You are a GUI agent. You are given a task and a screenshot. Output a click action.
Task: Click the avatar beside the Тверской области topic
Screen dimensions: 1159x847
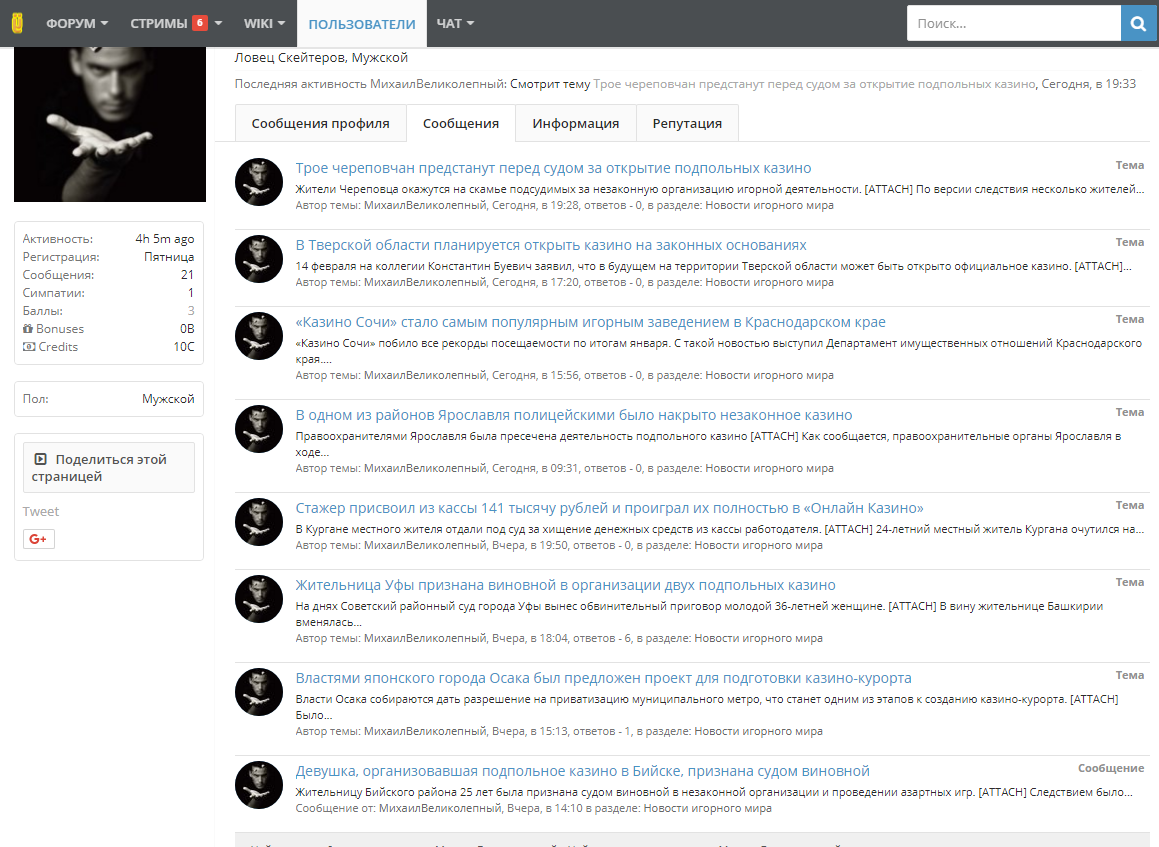[x=259, y=259]
